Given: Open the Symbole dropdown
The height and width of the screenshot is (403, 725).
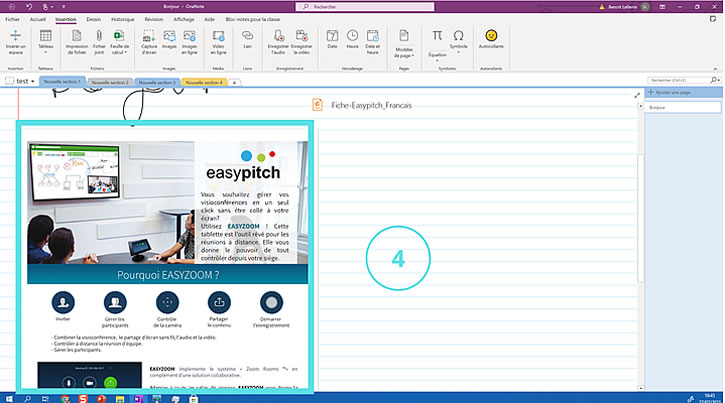Looking at the screenshot, I should point(458,42).
